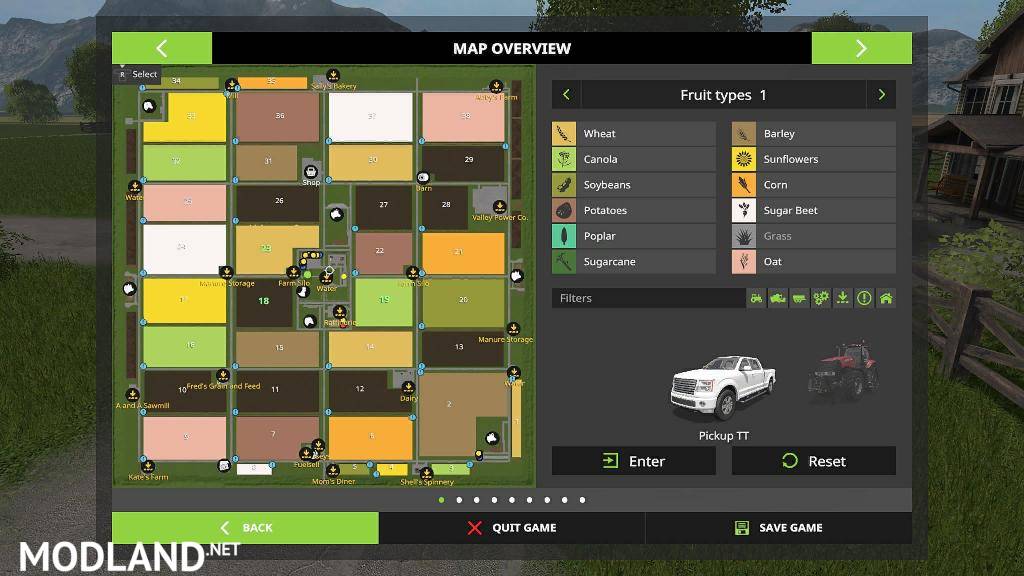This screenshot has width=1024, height=576.
Task: Click the Filters label bar
Action: (x=648, y=298)
